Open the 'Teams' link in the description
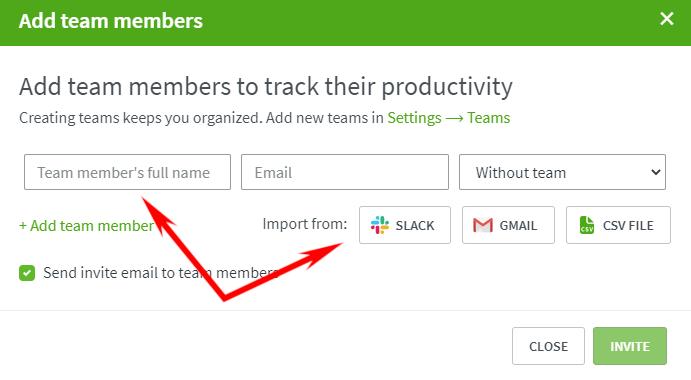This screenshot has height=380, width=691. point(488,118)
